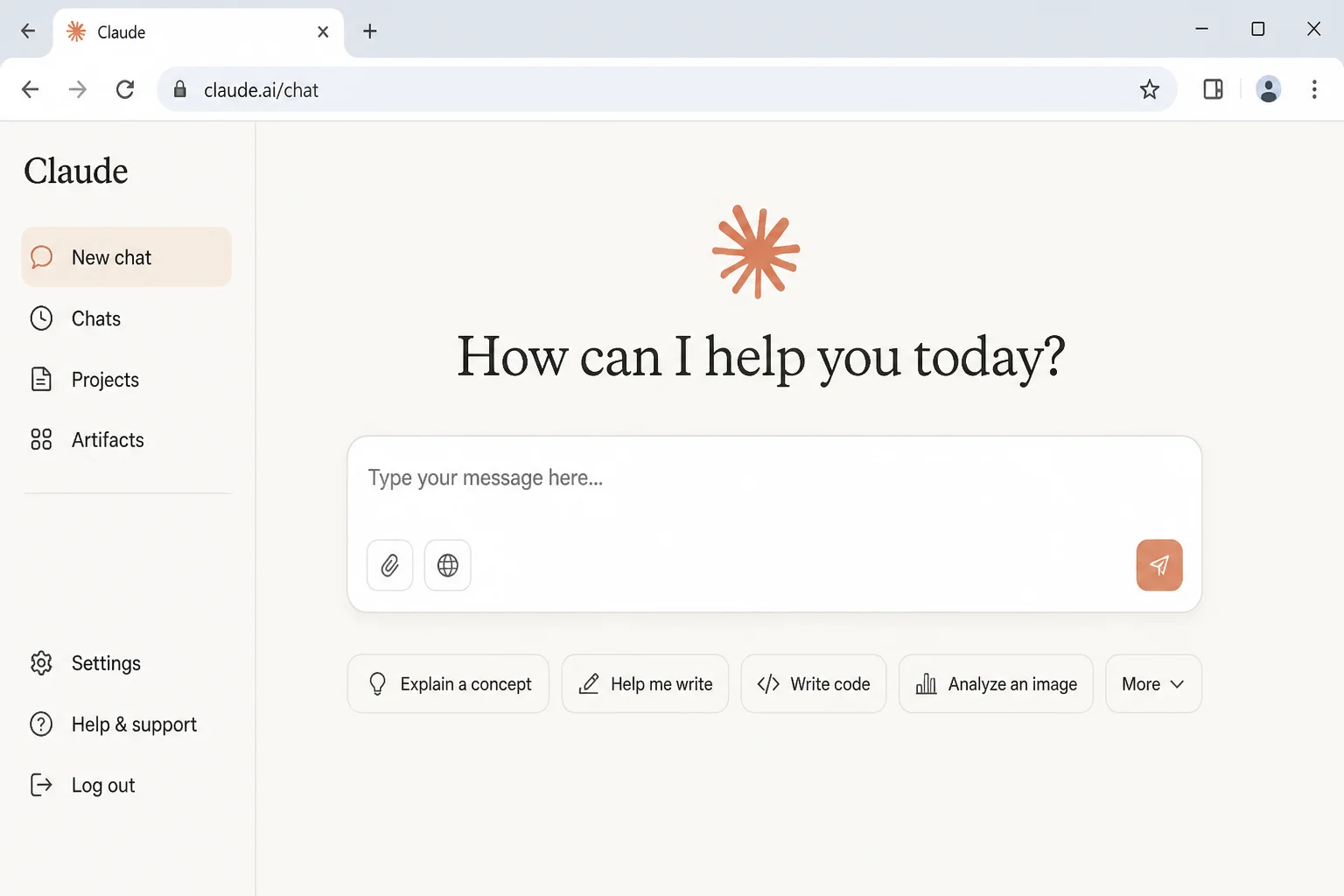
Task: Click the lightbulb on Explain a concept
Action: point(377,684)
